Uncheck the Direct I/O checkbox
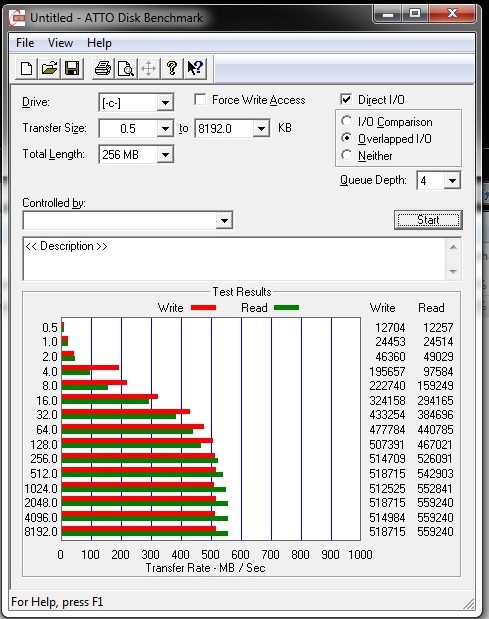This screenshot has width=489, height=619. [x=346, y=99]
